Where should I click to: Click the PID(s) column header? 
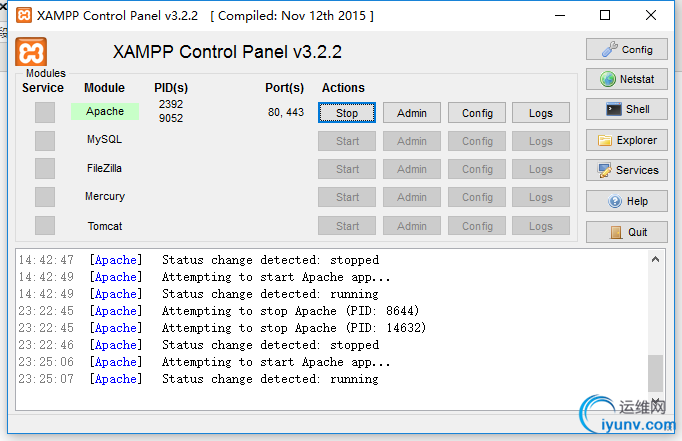(x=171, y=88)
